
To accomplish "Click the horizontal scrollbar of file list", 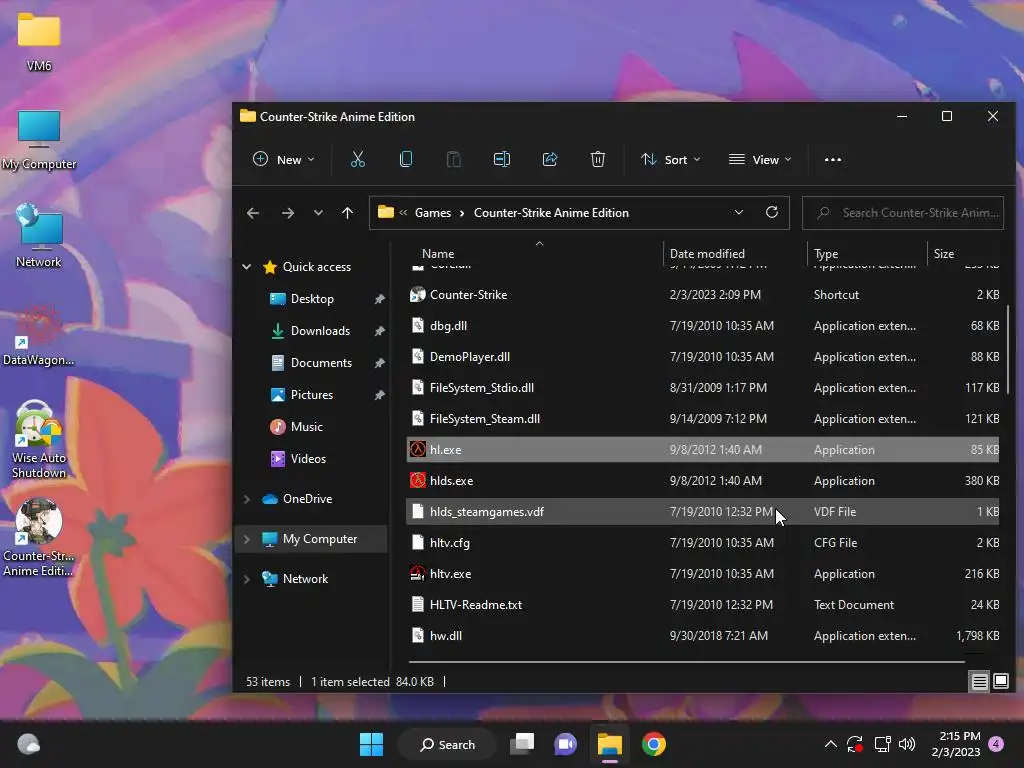I will [x=686, y=662].
